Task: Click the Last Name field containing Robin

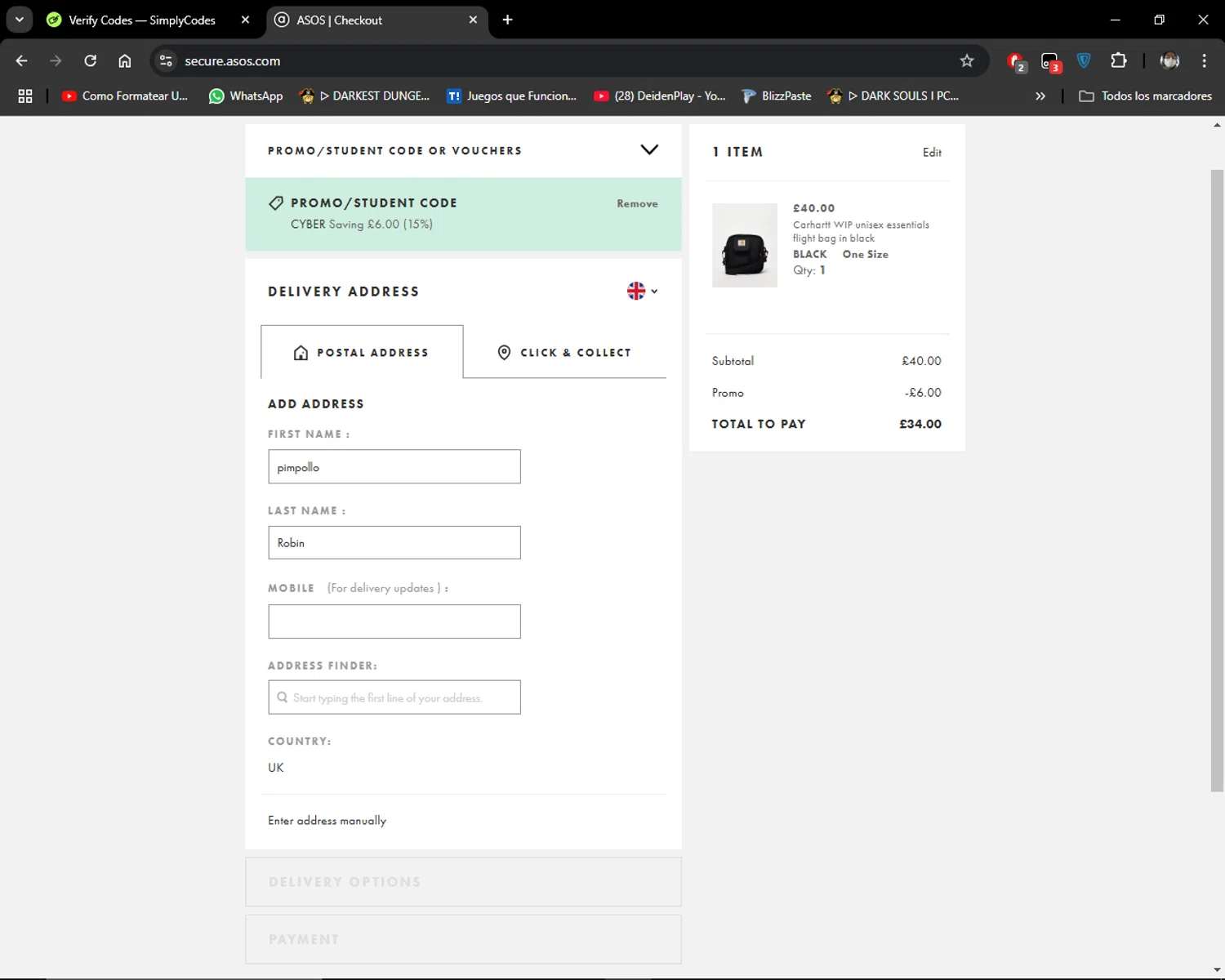Action: tap(394, 542)
